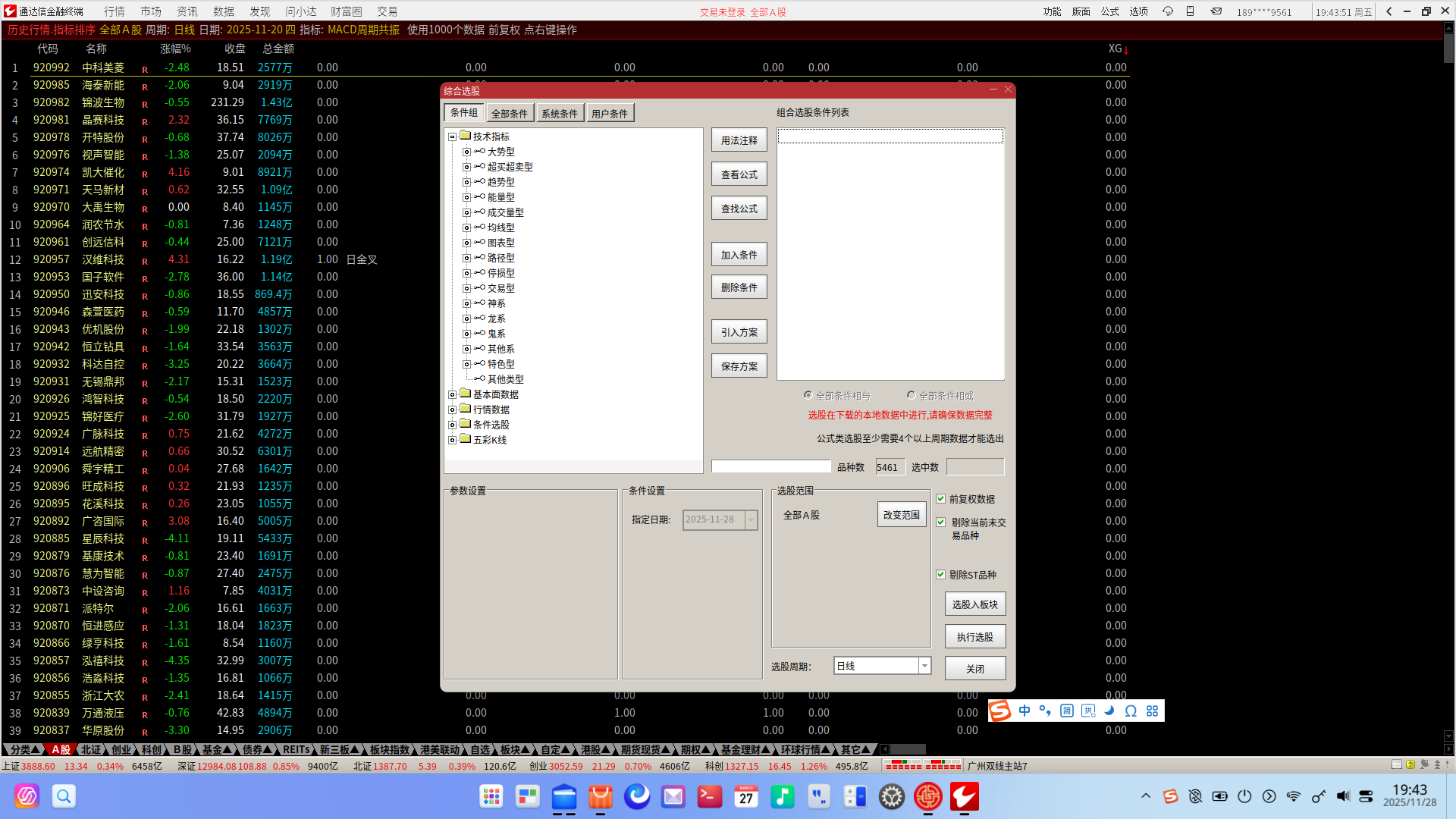The width and height of the screenshot is (1456, 819).
Task: Open the toolbox grid icon in input bar
Action: [1152, 711]
